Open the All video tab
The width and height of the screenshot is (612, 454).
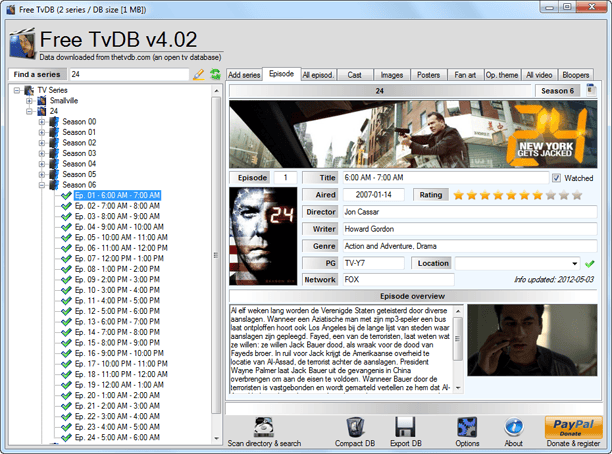tap(539, 75)
